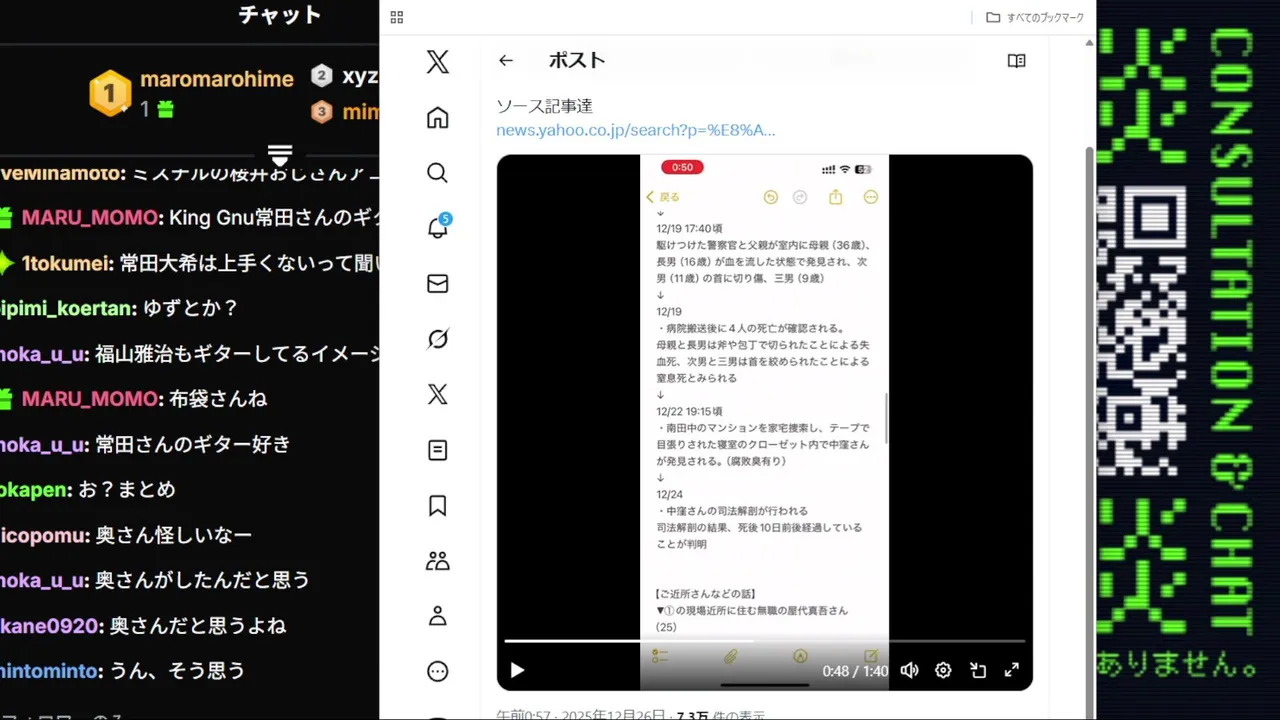
Task: Click the ソース記事達 post text
Action: [x=545, y=106]
